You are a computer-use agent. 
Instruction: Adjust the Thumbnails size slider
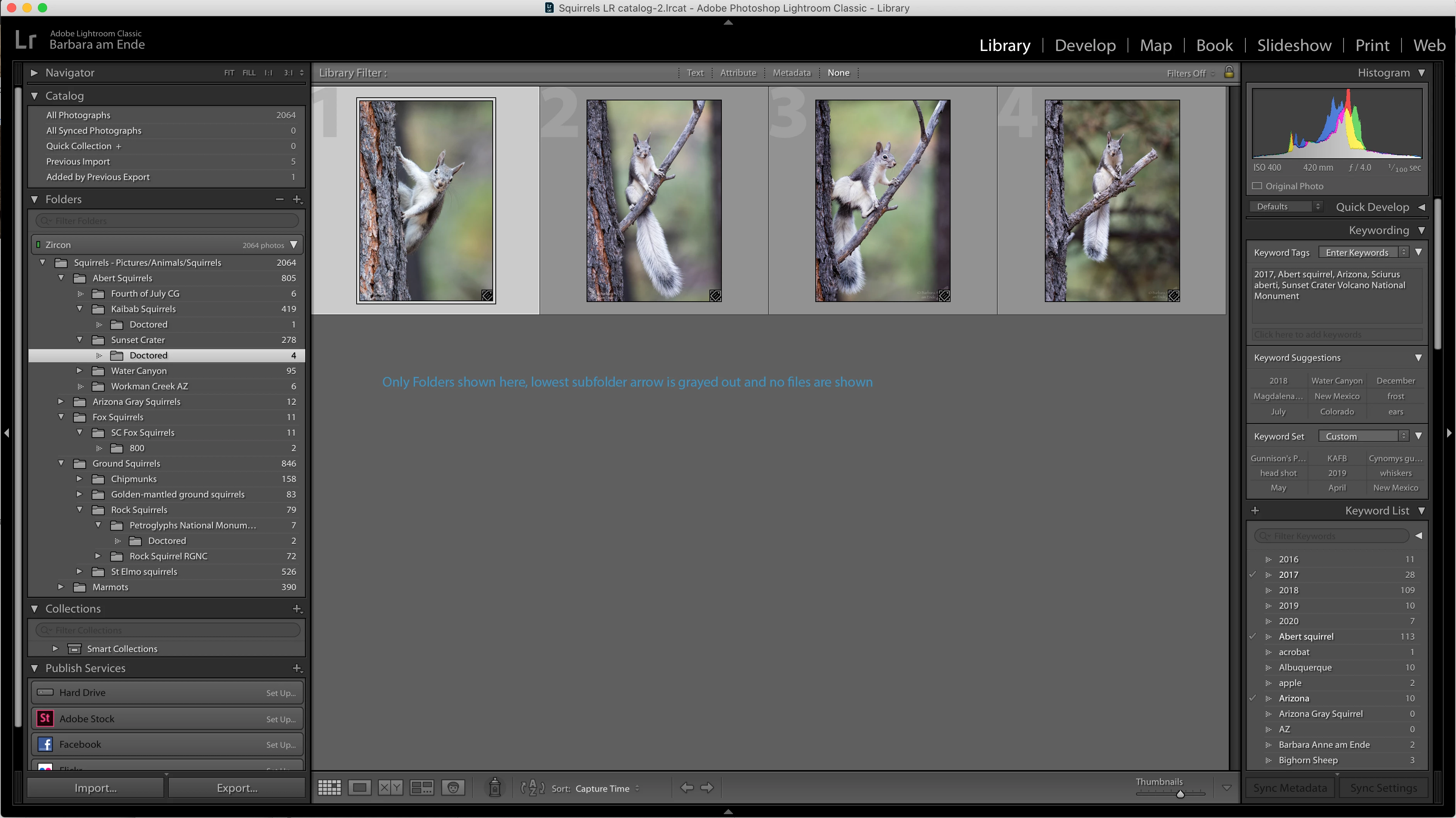point(1180,794)
